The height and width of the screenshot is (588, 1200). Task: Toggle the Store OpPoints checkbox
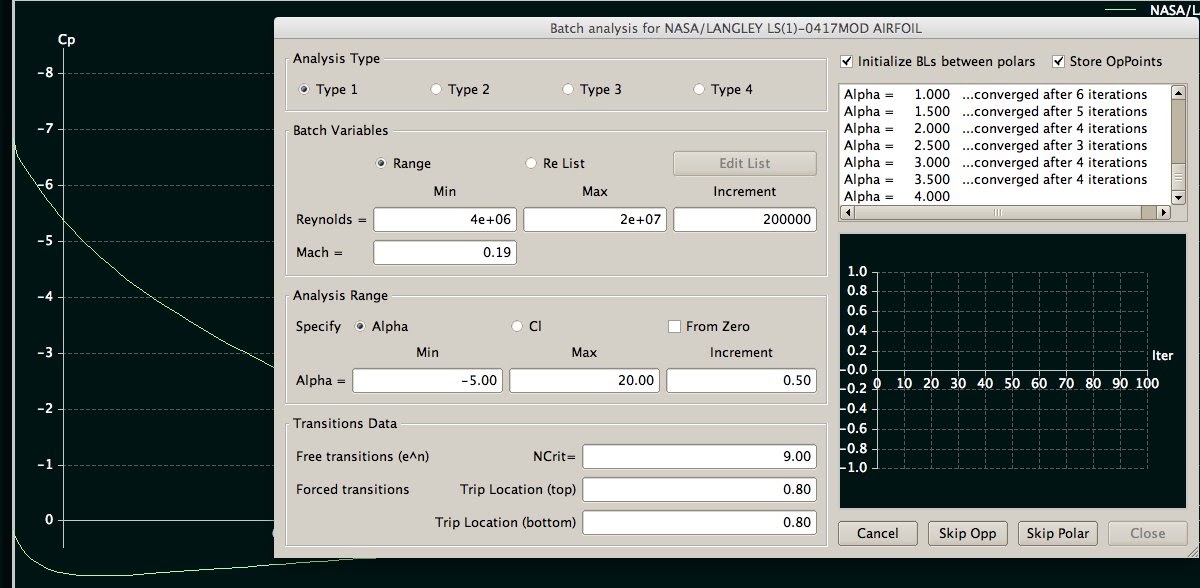click(x=1058, y=61)
